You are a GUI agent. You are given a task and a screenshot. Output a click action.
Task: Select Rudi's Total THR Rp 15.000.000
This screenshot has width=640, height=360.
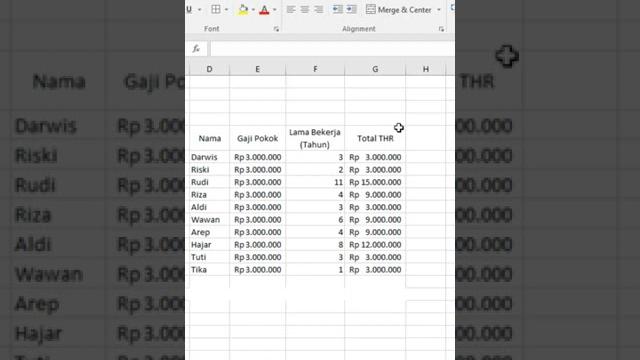click(375, 182)
